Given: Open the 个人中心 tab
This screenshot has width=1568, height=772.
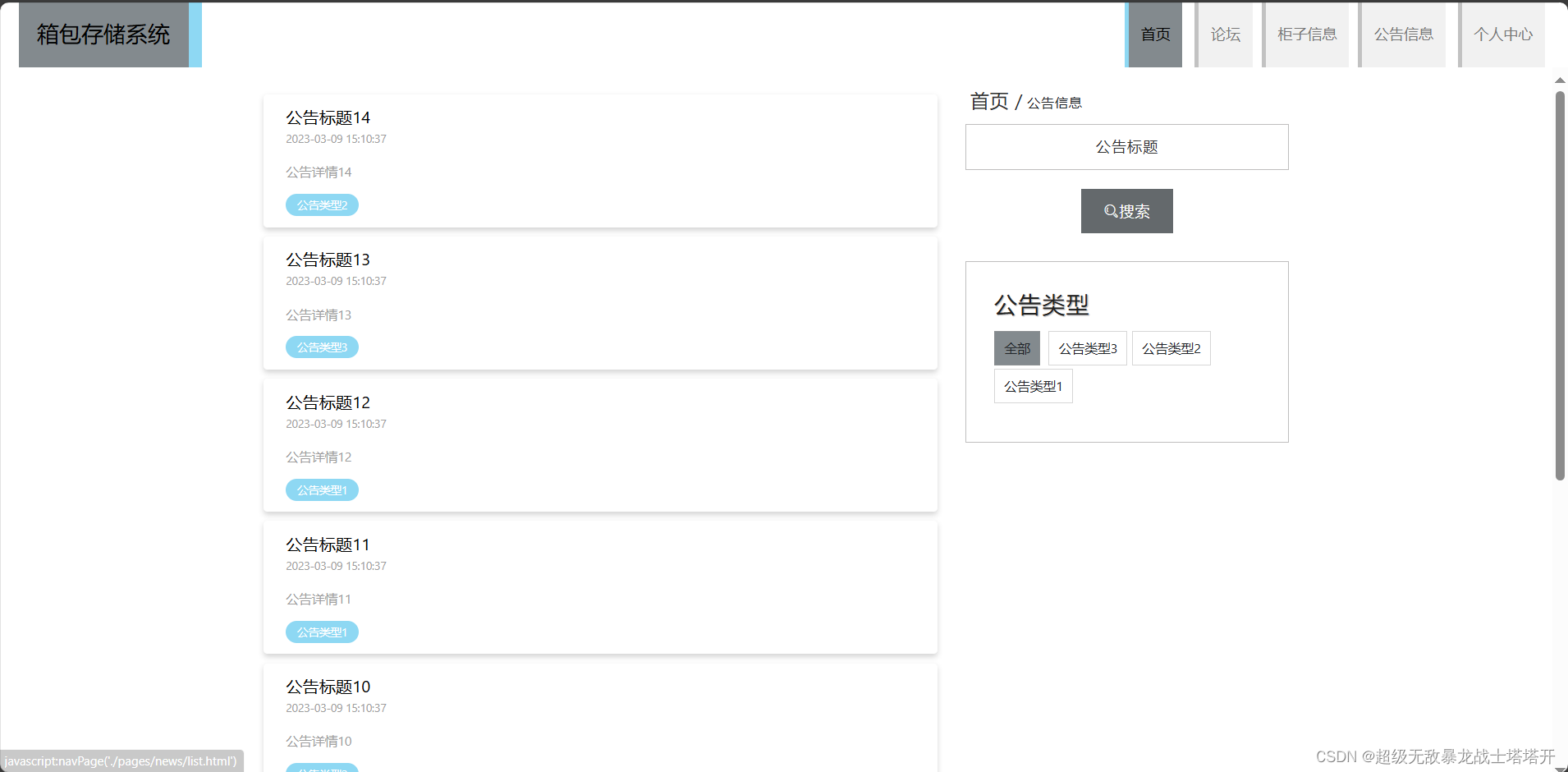Looking at the screenshot, I should click(x=1502, y=34).
